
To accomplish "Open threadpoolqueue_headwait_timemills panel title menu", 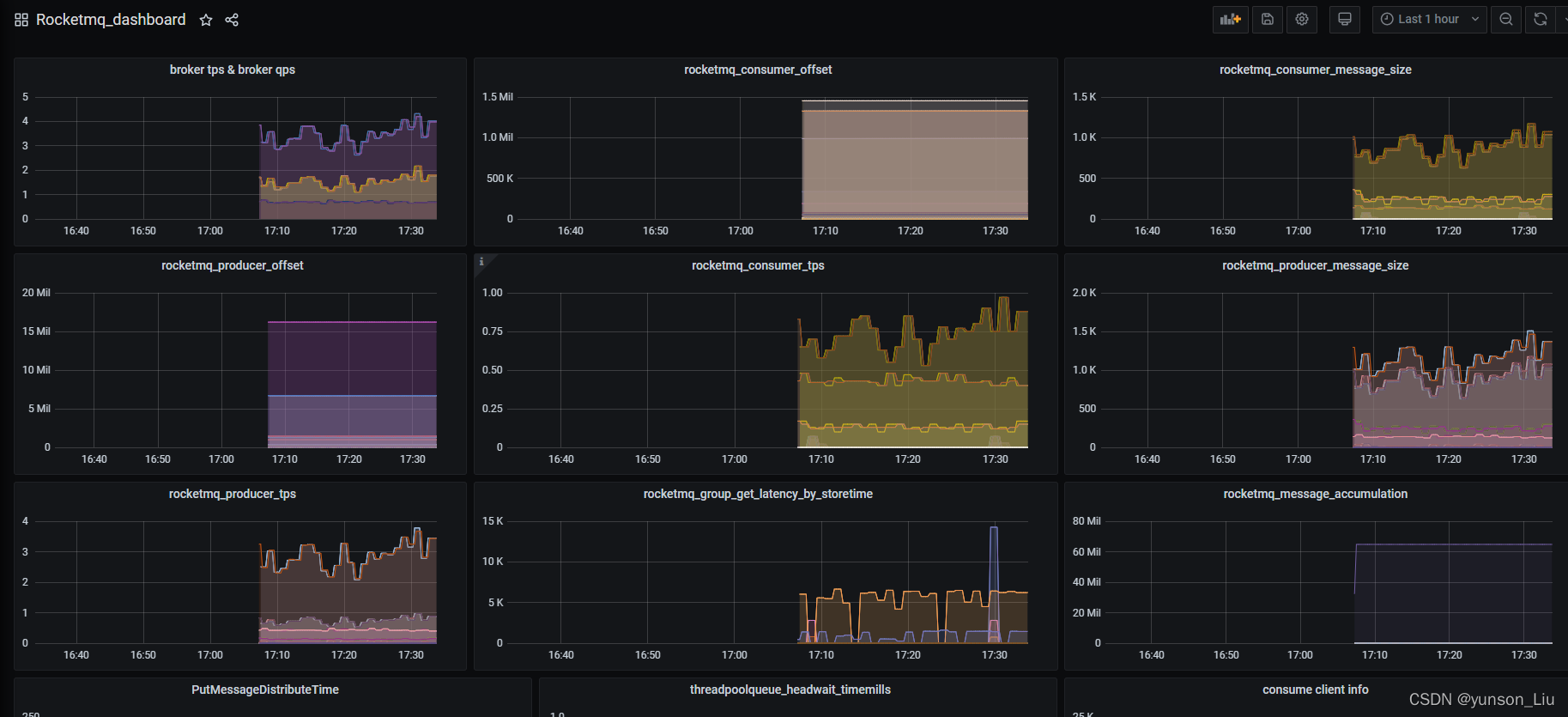I will point(790,690).
